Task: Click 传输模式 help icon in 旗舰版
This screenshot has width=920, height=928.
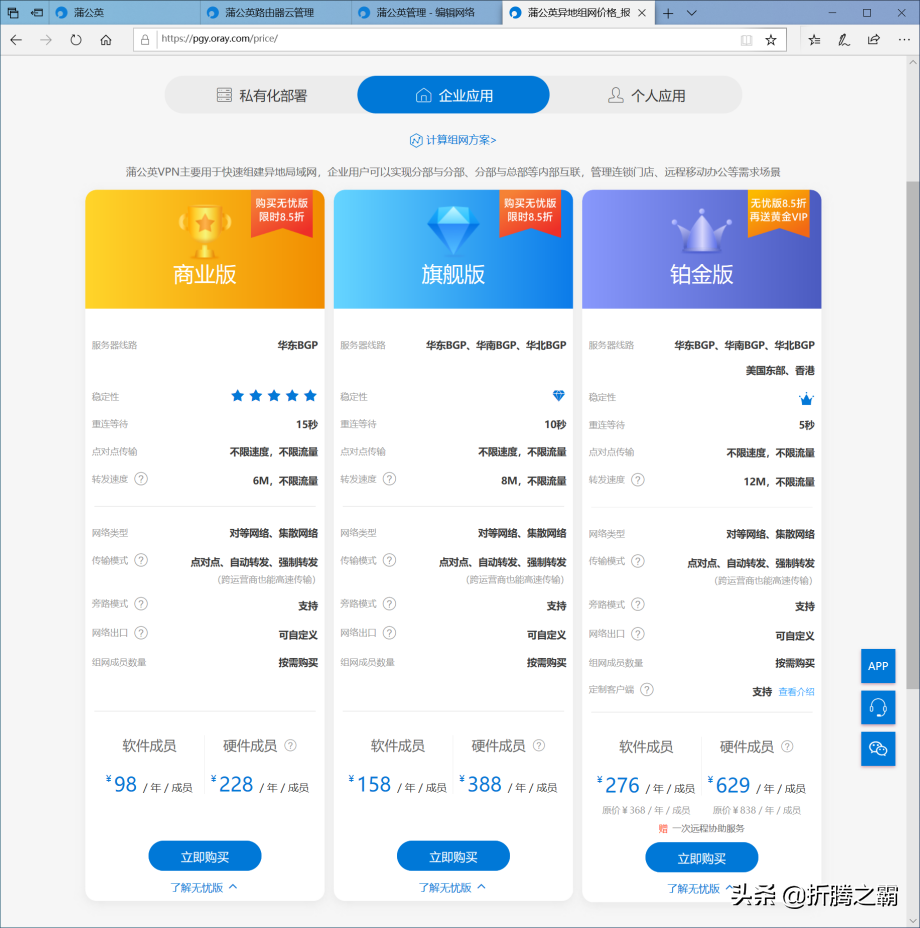Action: 390,560
